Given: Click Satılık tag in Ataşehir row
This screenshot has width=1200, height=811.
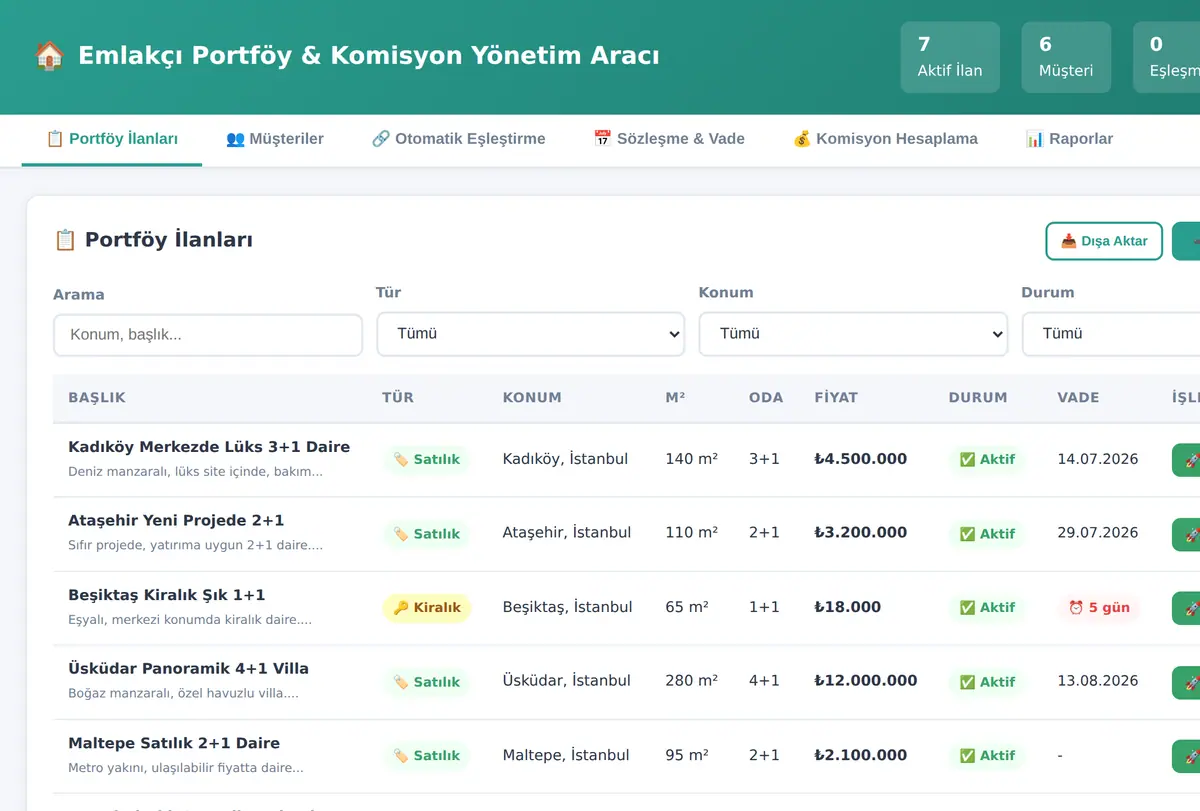Looking at the screenshot, I should [x=426, y=534].
